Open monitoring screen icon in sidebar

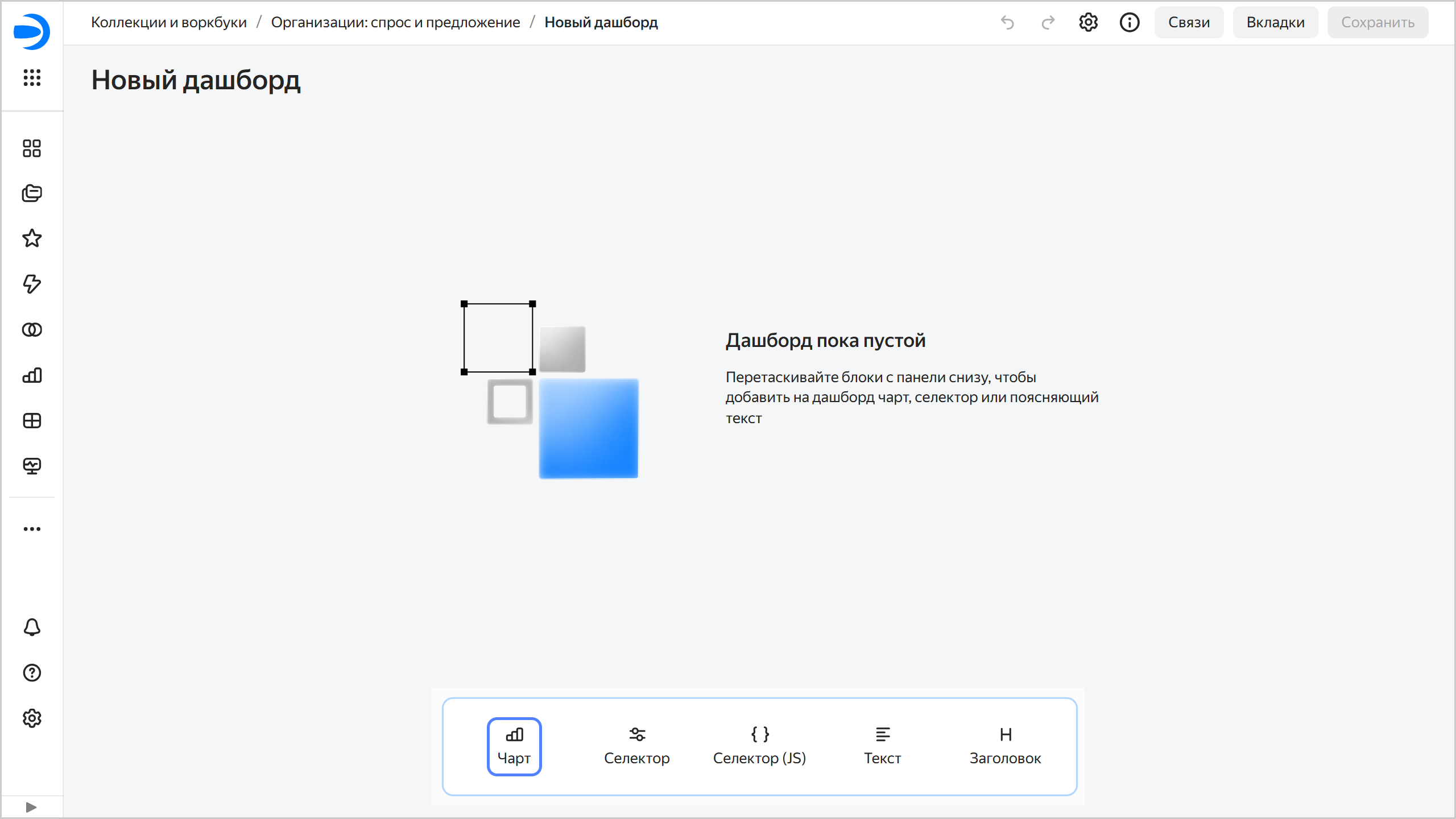[x=32, y=466]
